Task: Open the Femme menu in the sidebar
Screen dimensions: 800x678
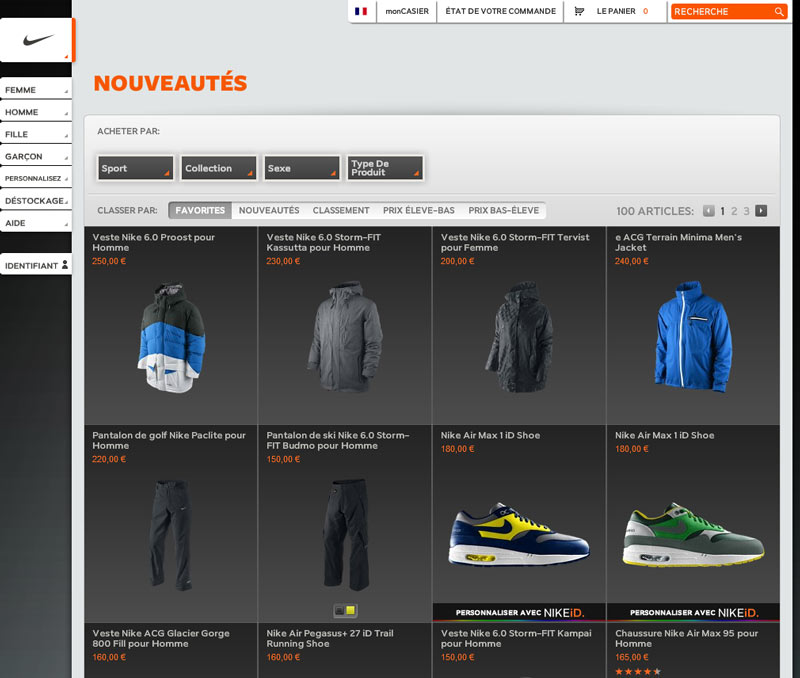Action: point(35,90)
